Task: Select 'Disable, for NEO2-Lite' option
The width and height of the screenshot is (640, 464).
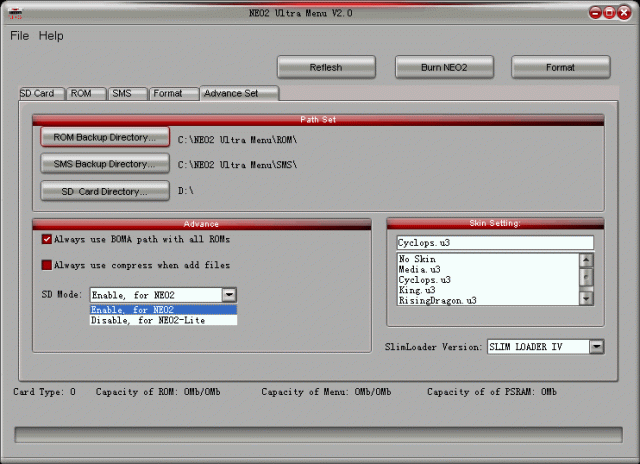Action: (x=163, y=320)
